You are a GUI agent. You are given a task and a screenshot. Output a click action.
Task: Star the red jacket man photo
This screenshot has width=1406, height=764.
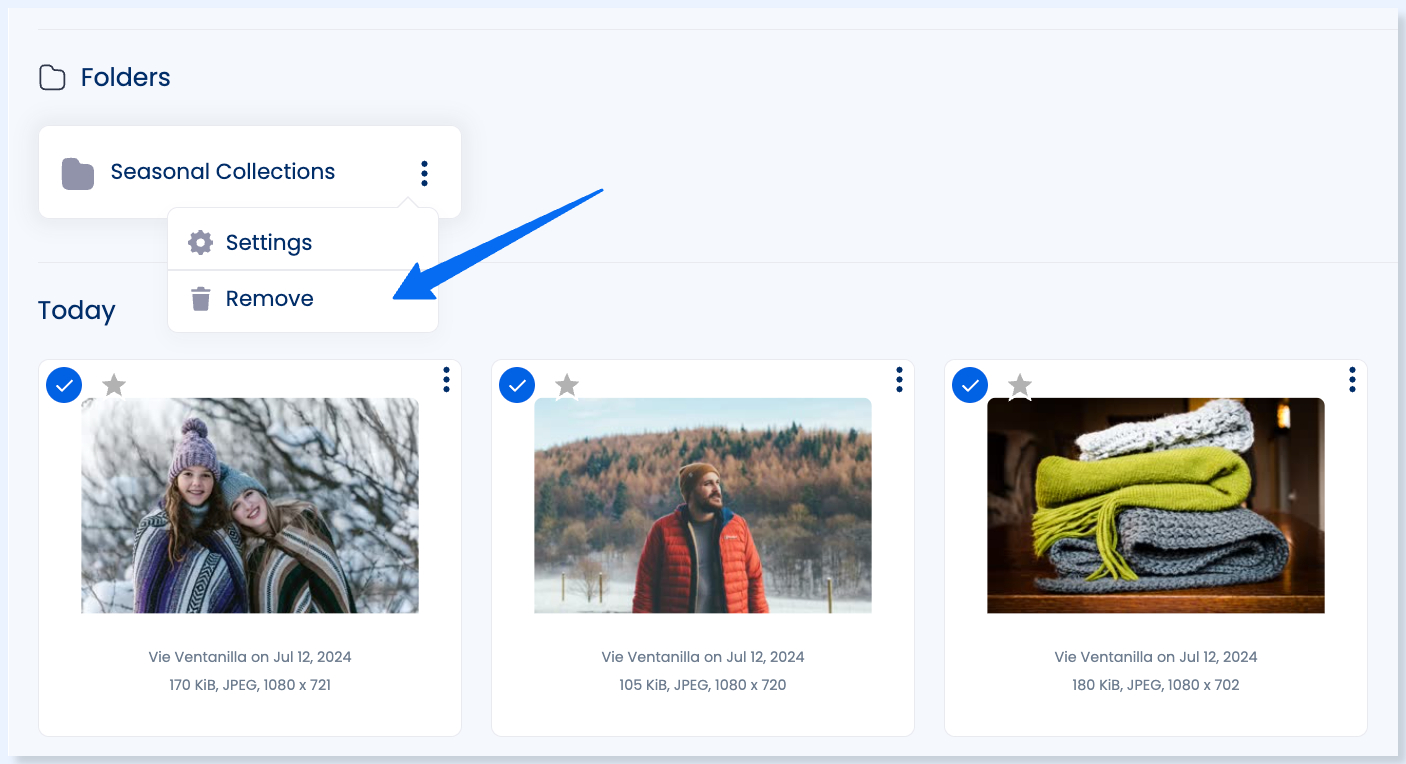[x=567, y=384]
